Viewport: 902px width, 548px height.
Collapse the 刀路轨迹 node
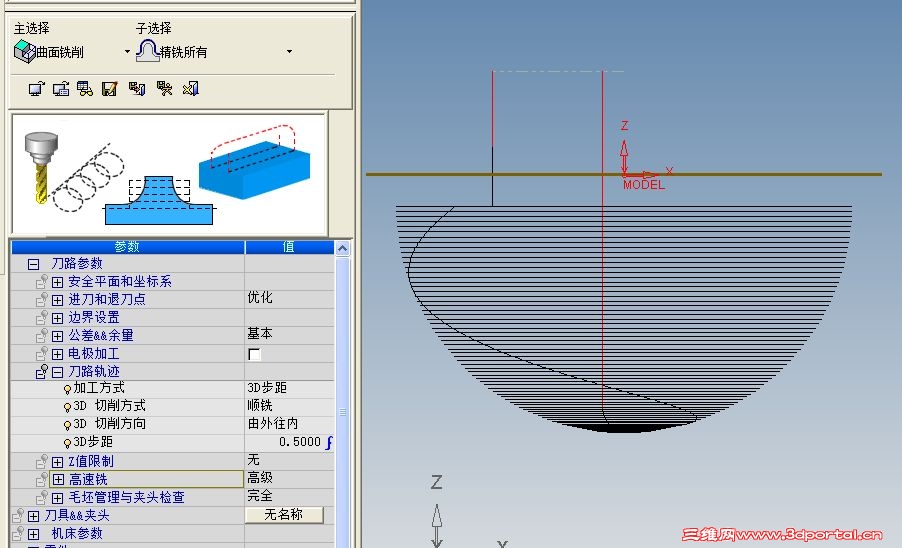(58, 373)
